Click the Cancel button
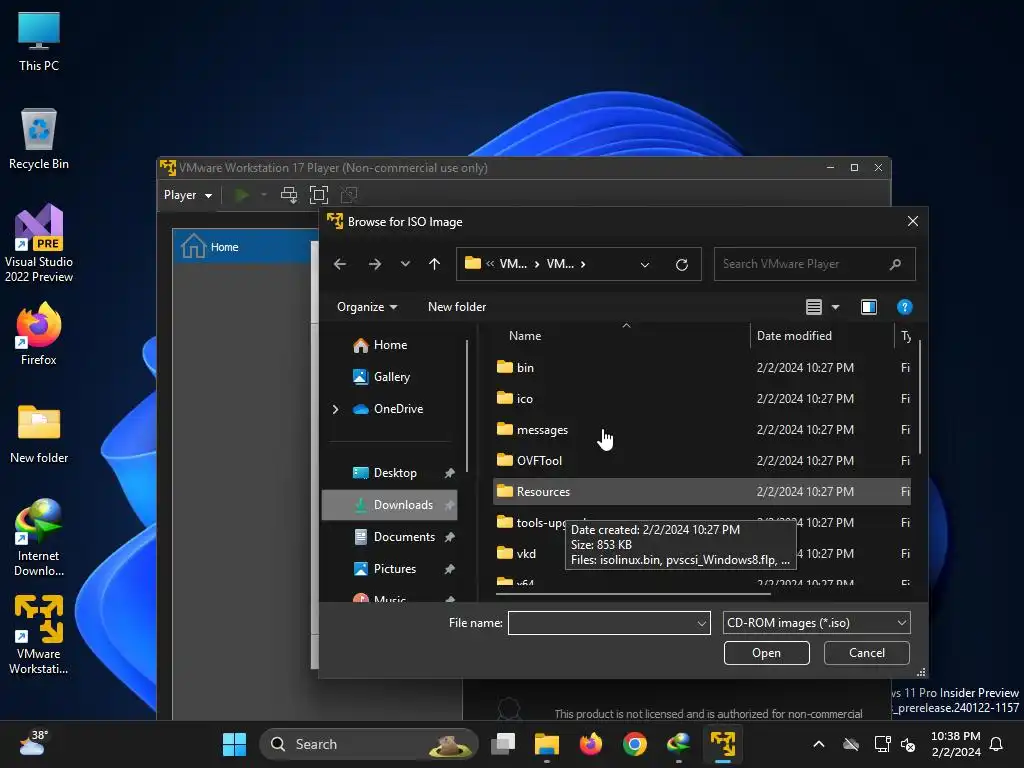 click(x=867, y=653)
